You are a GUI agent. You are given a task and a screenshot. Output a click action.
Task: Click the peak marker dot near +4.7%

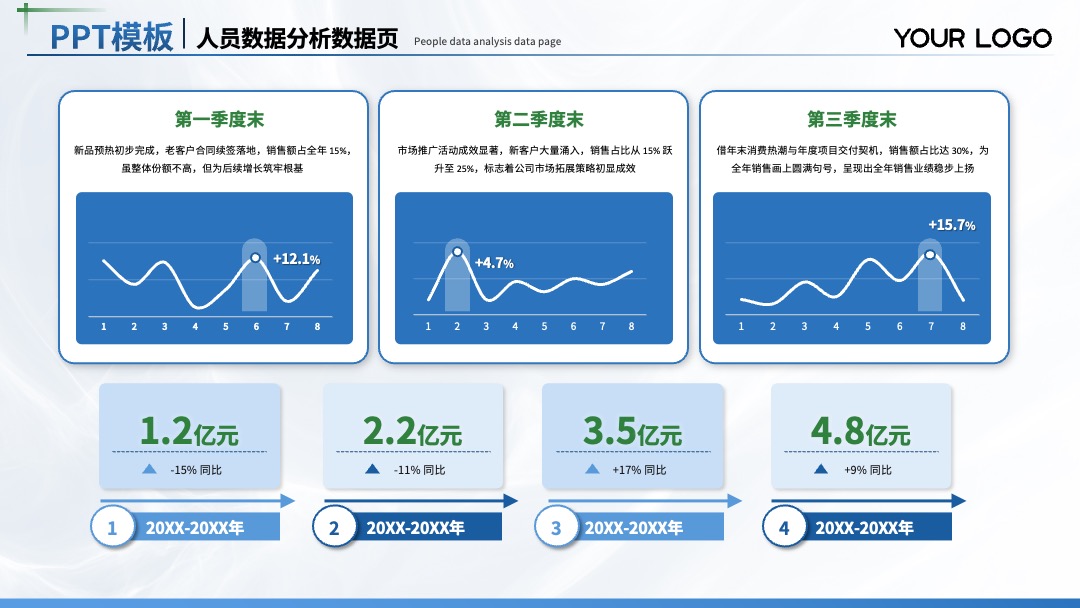pyautogui.click(x=457, y=252)
